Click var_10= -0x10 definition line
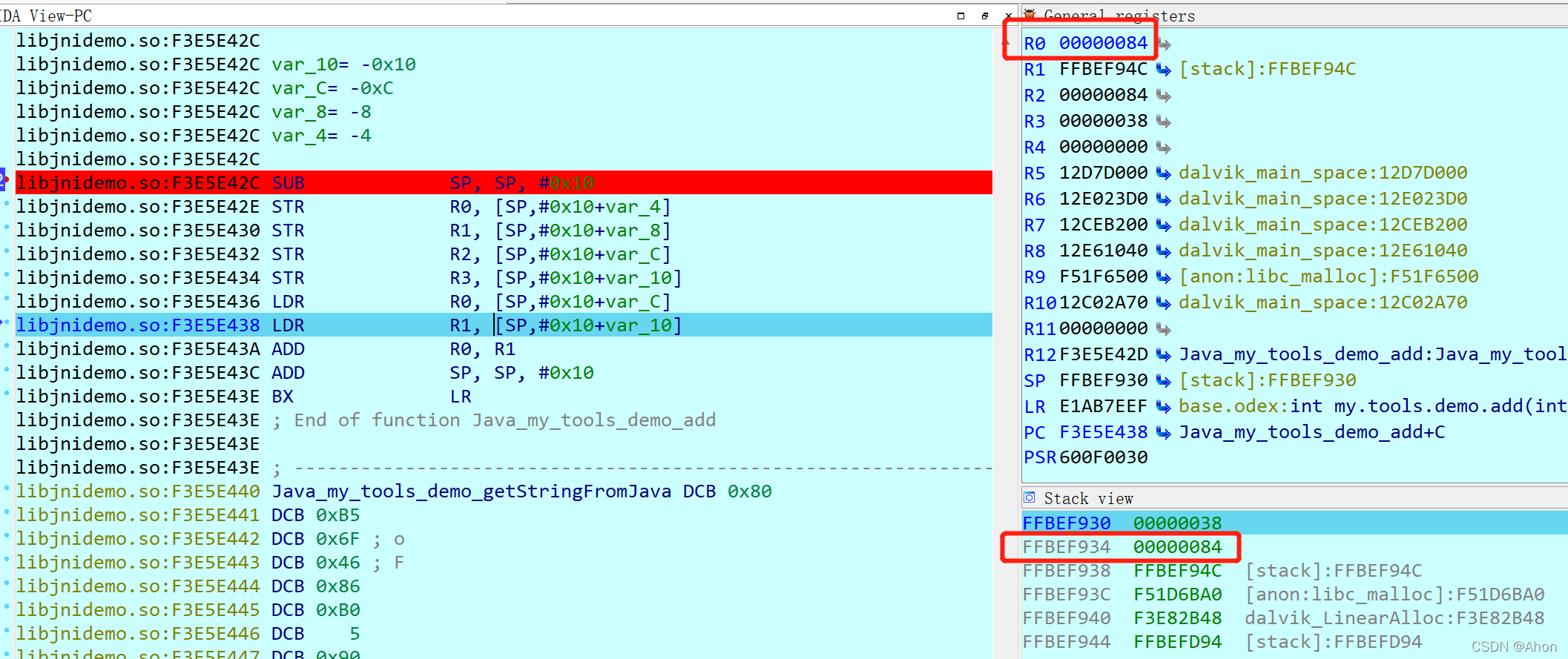The image size is (1568, 659). point(504,64)
